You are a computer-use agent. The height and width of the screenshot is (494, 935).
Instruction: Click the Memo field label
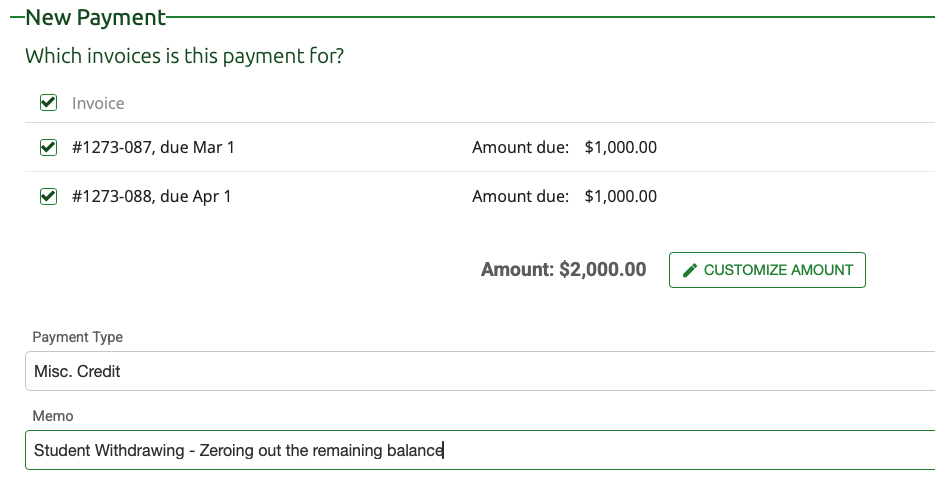[53, 416]
